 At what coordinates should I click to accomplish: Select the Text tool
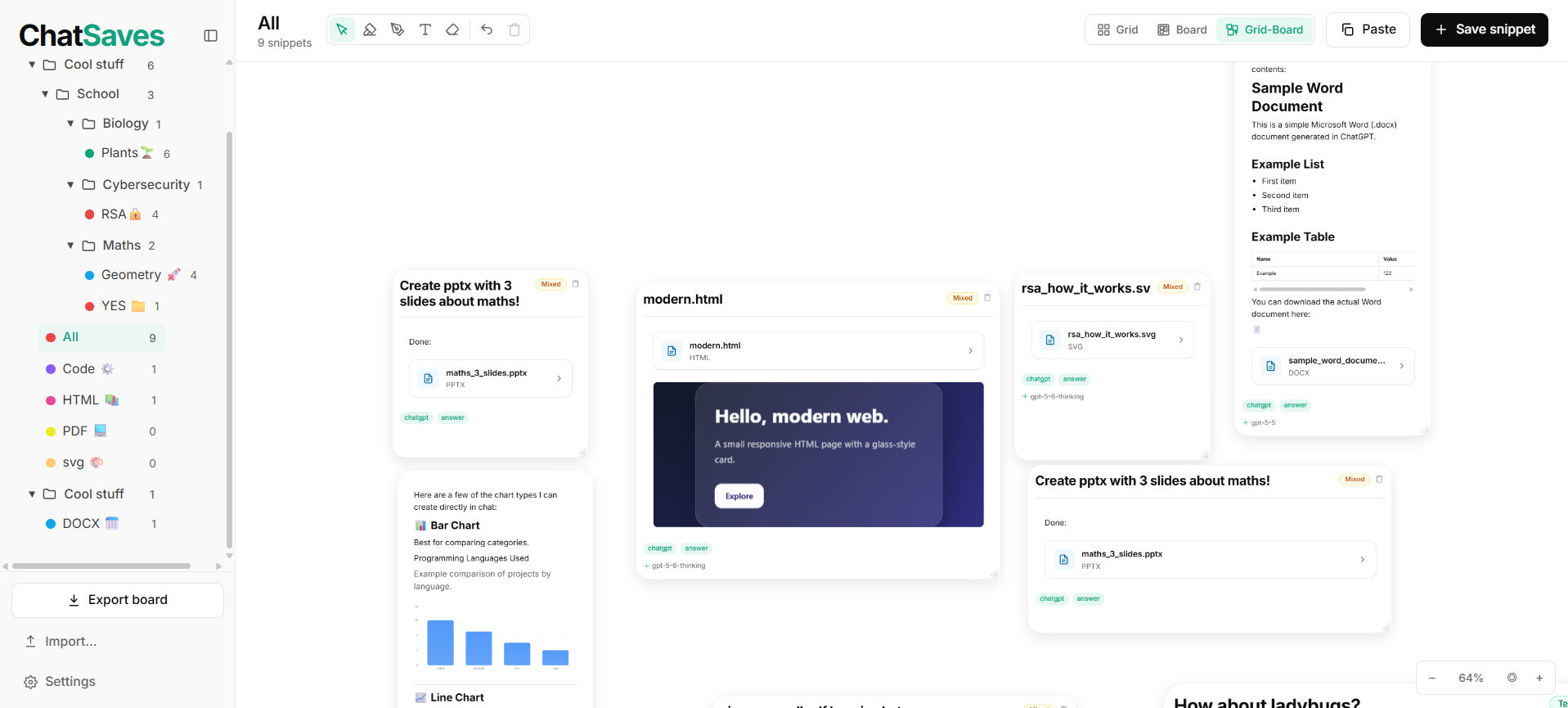[x=425, y=29]
